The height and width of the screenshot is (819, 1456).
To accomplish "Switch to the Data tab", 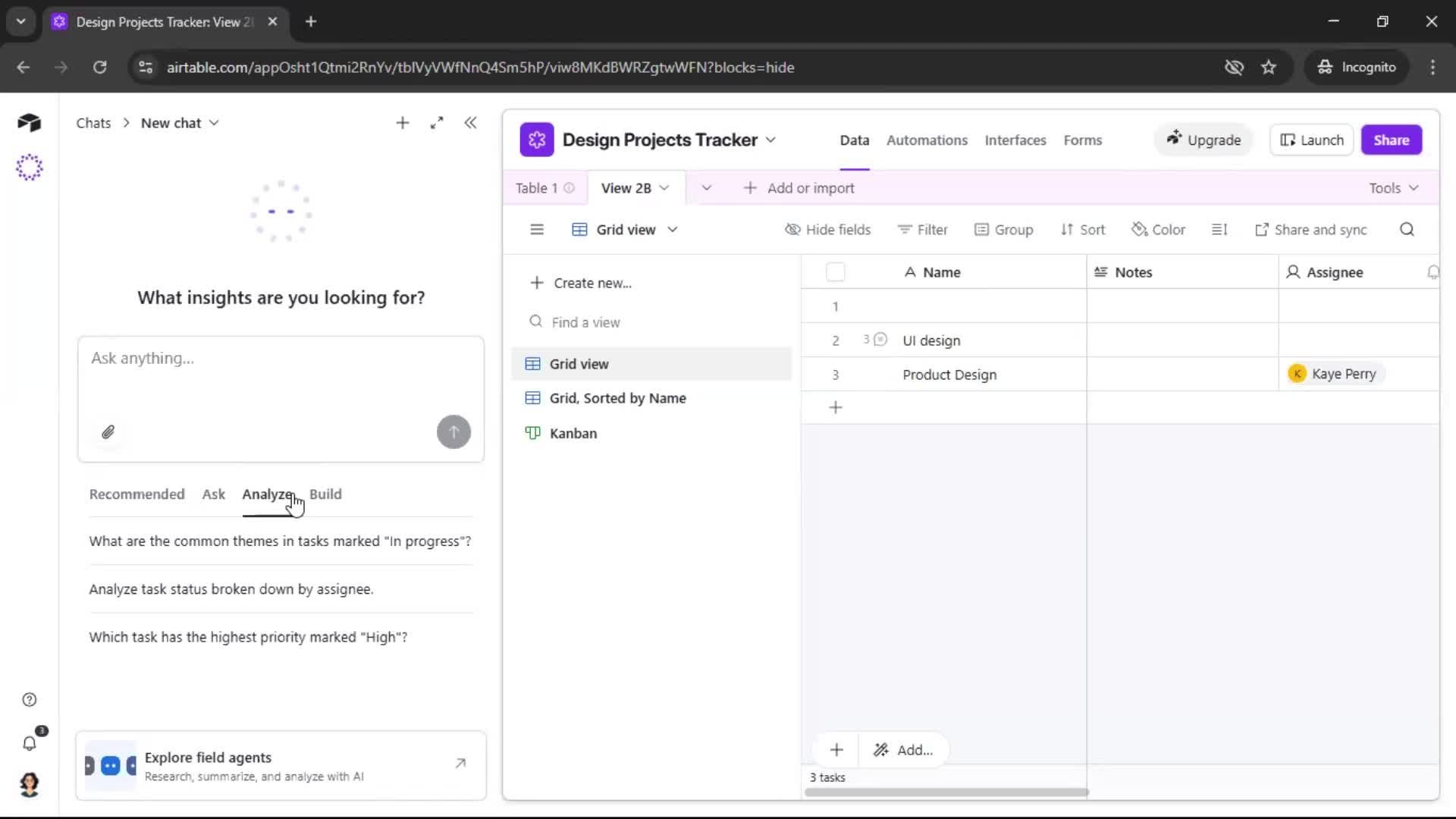I will (854, 140).
